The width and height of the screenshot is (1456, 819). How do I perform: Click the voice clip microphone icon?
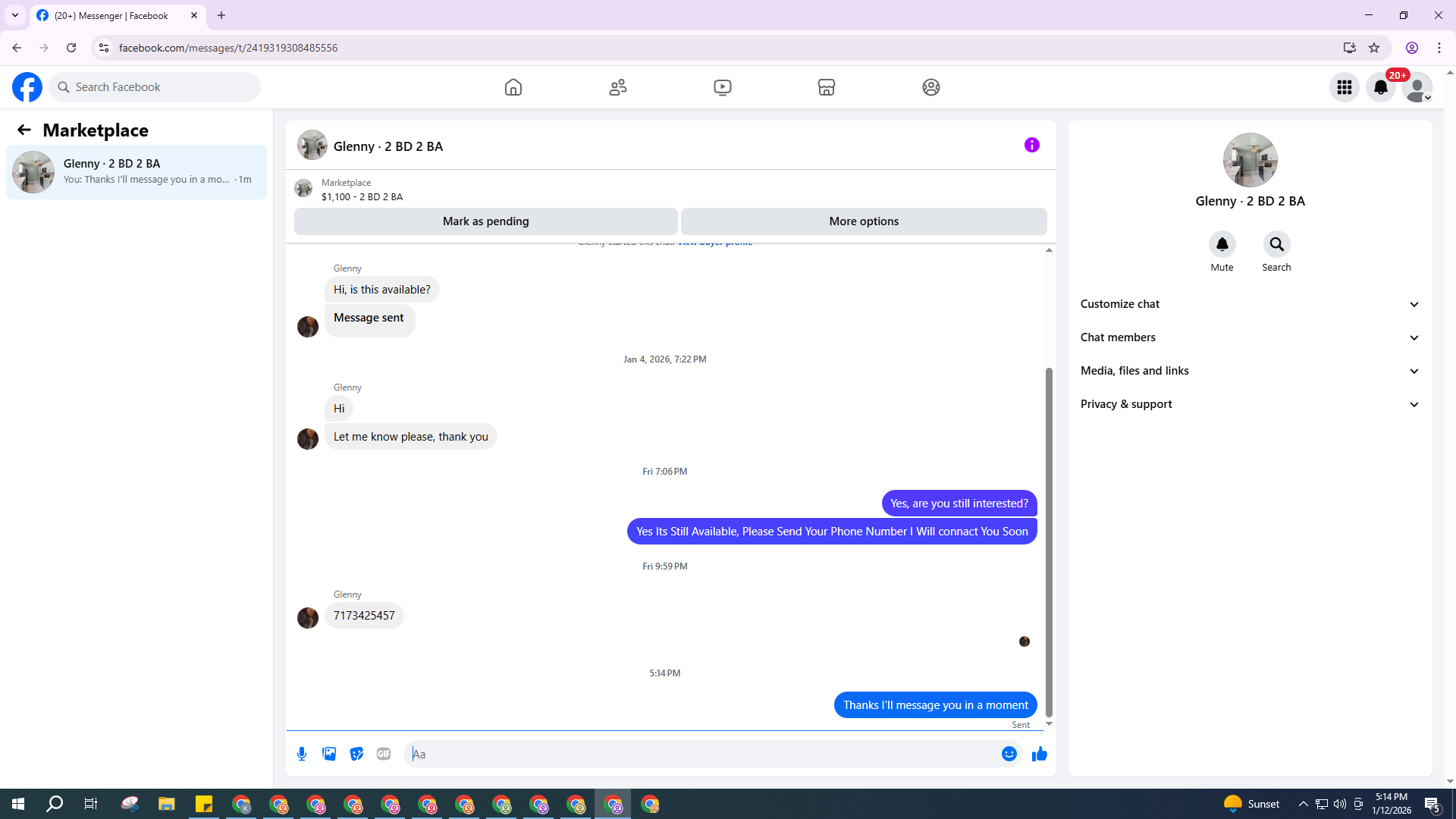tap(302, 754)
